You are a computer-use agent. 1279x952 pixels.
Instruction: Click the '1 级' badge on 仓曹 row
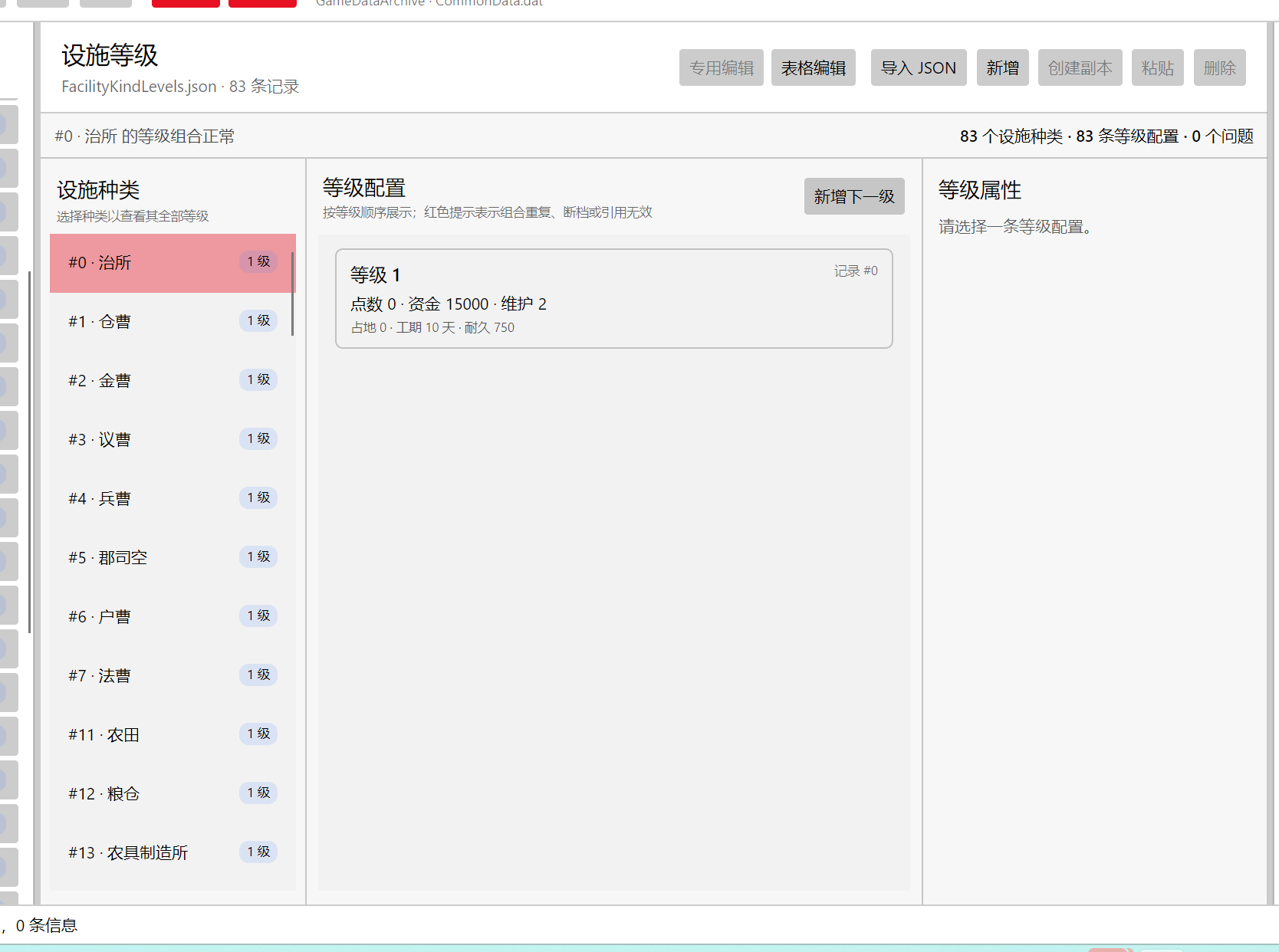coord(258,320)
